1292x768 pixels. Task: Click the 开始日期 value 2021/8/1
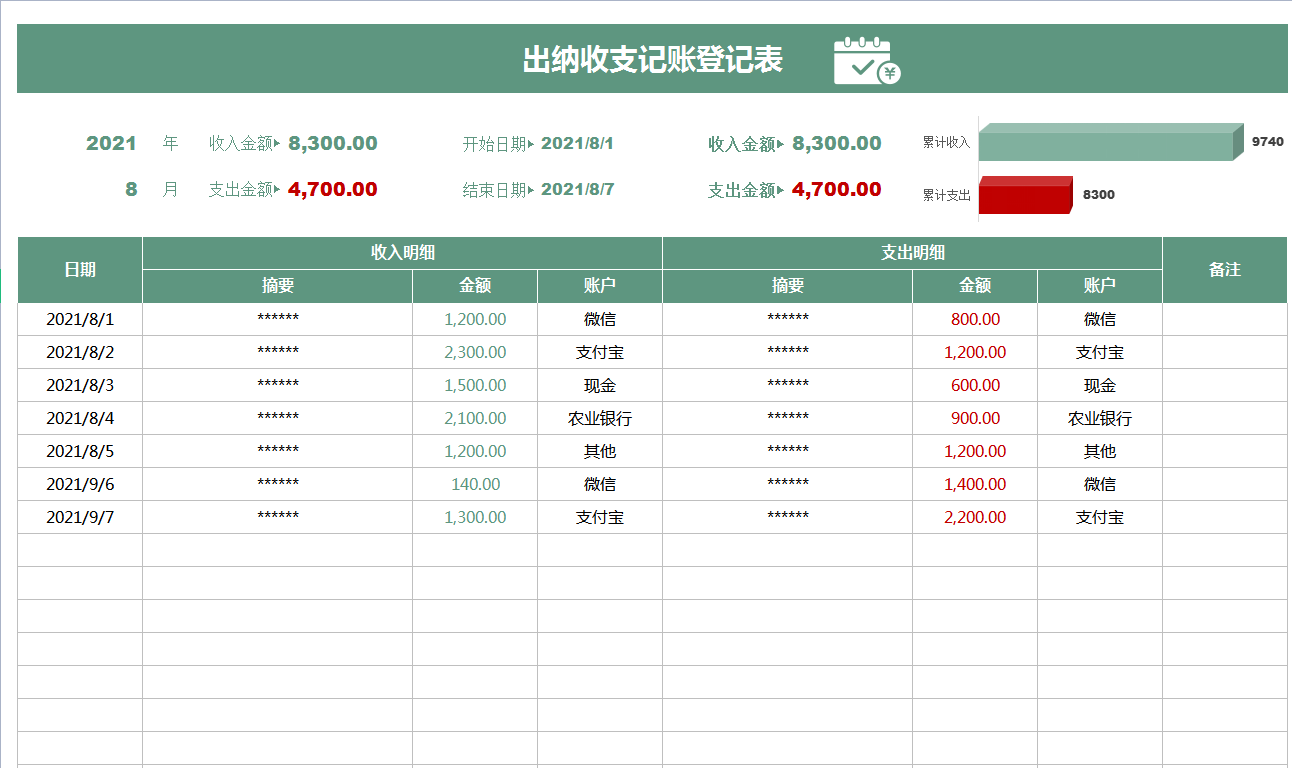[x=577, y=143]
